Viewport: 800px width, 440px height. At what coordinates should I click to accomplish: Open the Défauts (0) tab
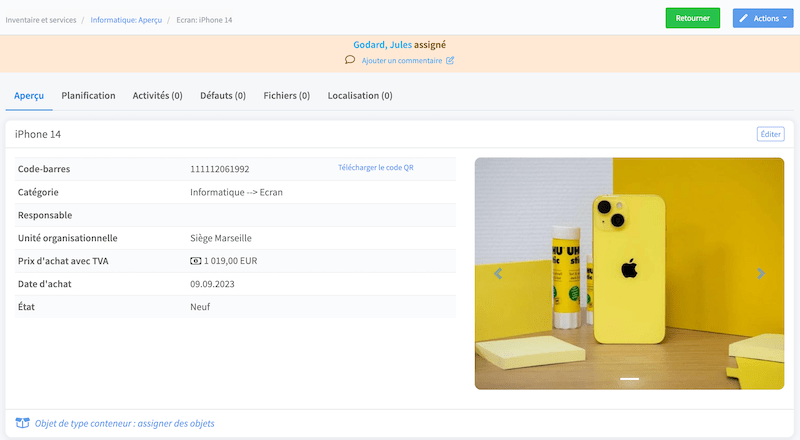tap(223, 95)
